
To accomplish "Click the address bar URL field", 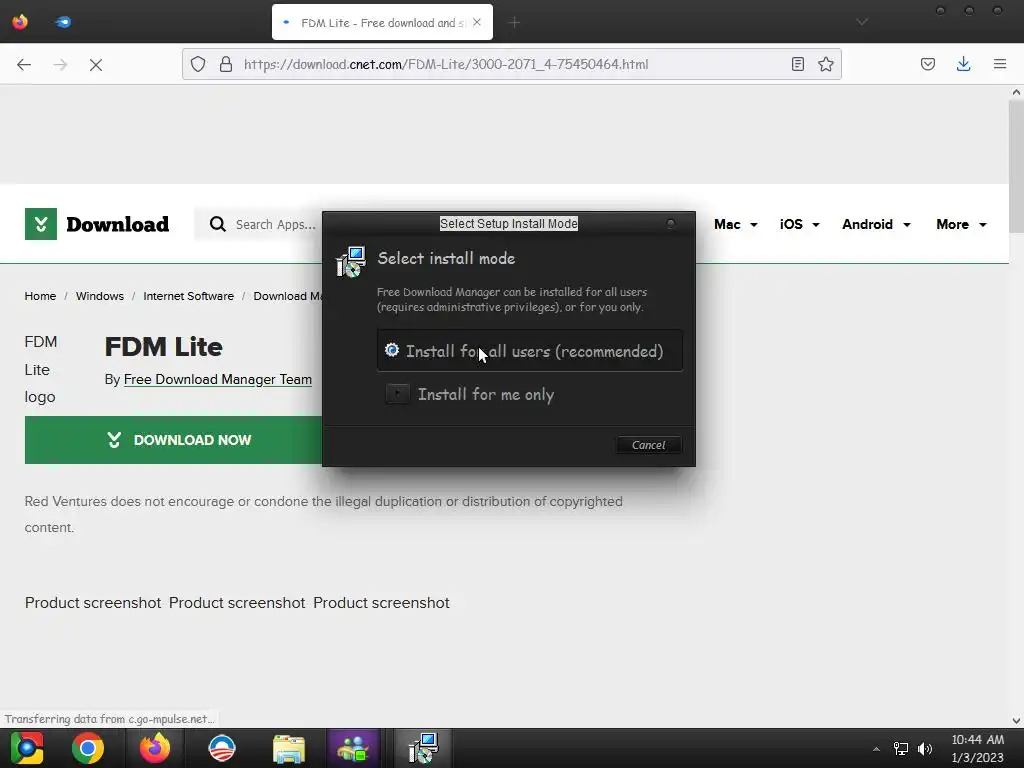I will [511, 64].
